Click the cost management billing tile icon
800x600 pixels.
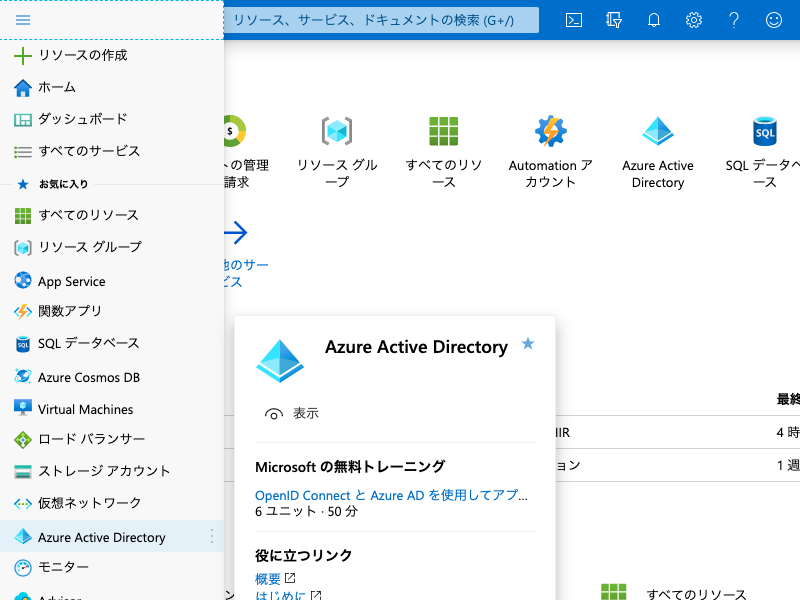[x=235, y=131]
